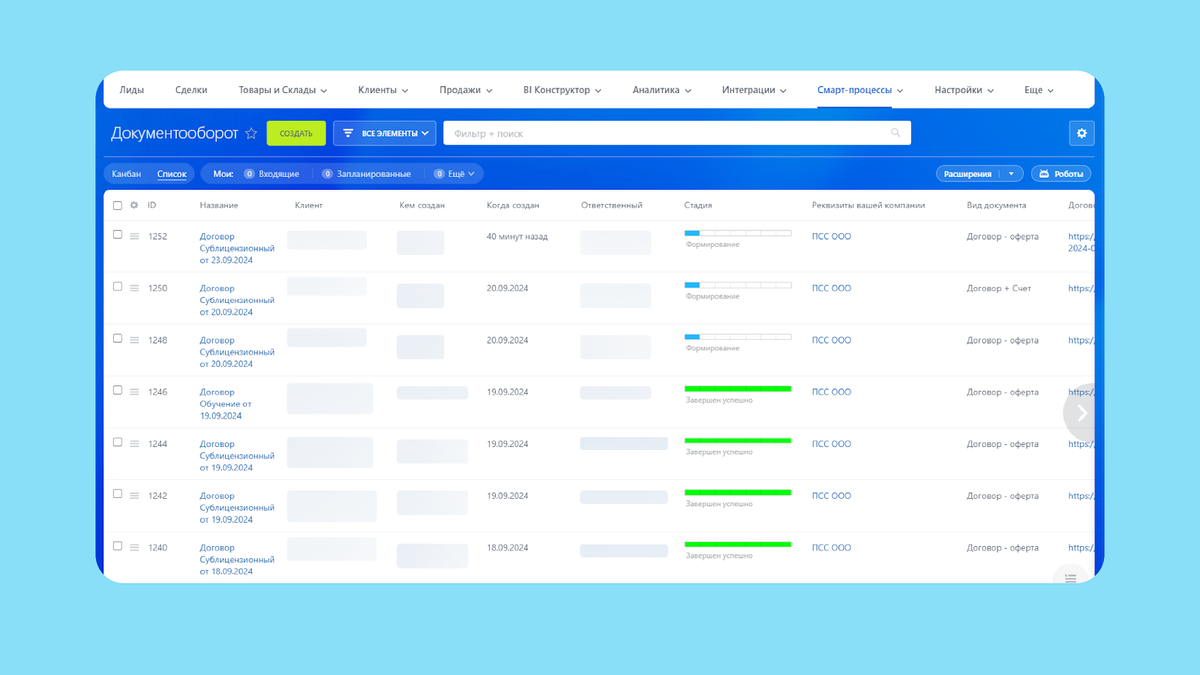1200x675 pixels.
Task: Check the row 1244 checkbox
Action: tap(117, 442)
